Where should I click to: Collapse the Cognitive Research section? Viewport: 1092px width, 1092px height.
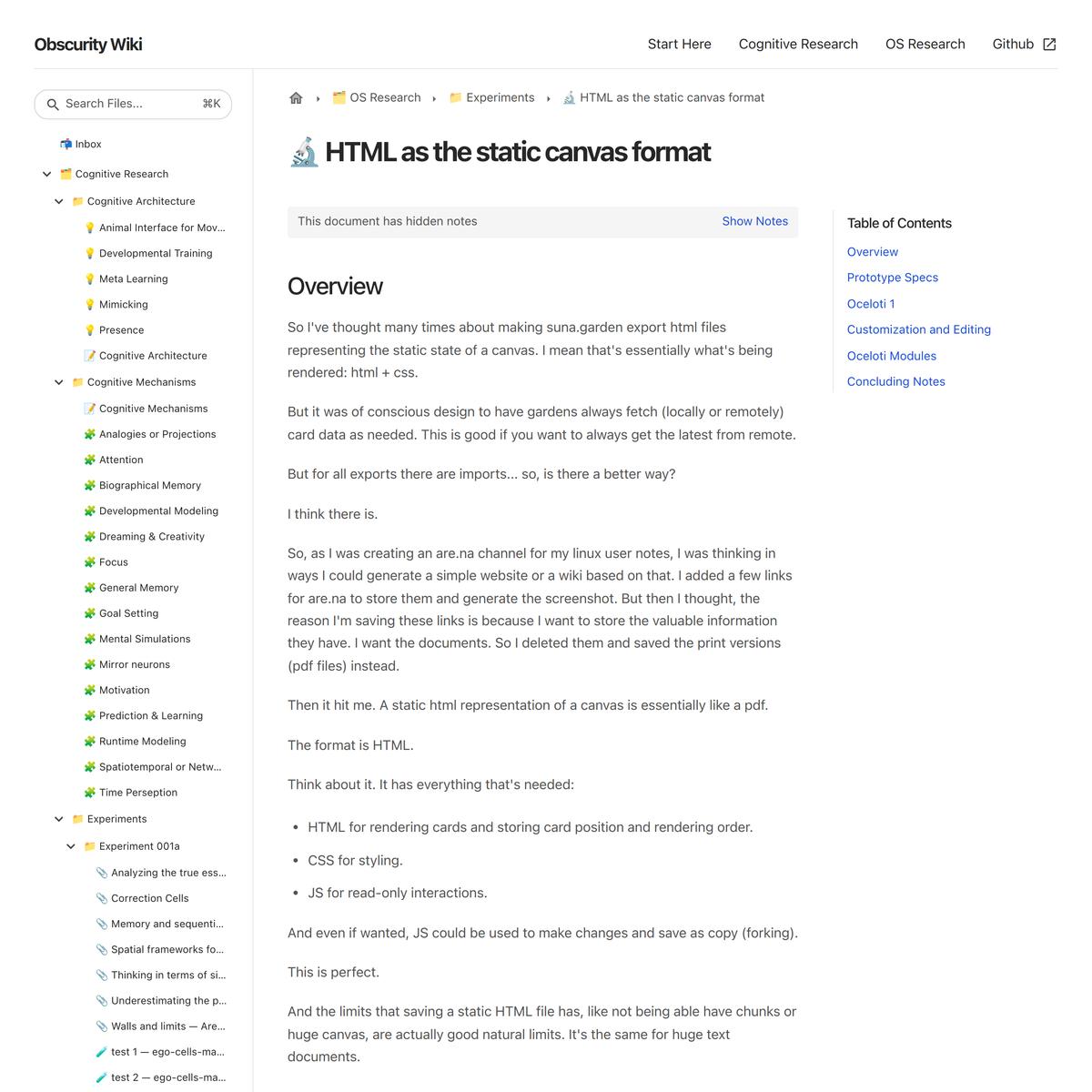coord(46,174)
